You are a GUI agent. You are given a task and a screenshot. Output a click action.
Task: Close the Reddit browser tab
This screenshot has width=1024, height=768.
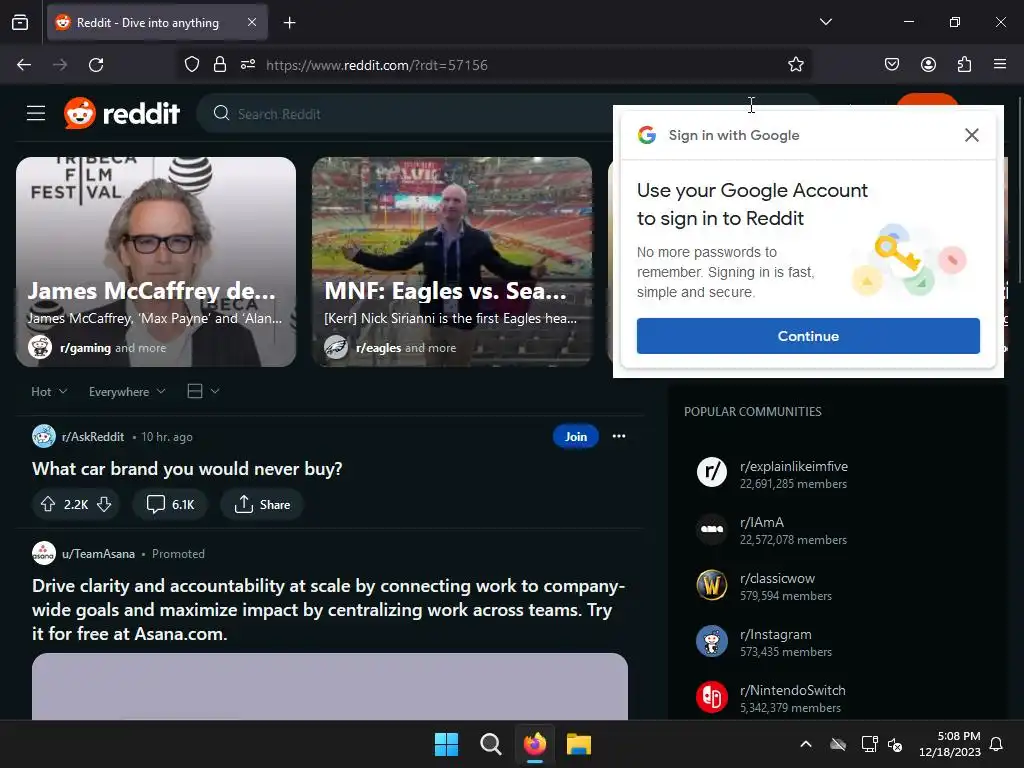252,22
